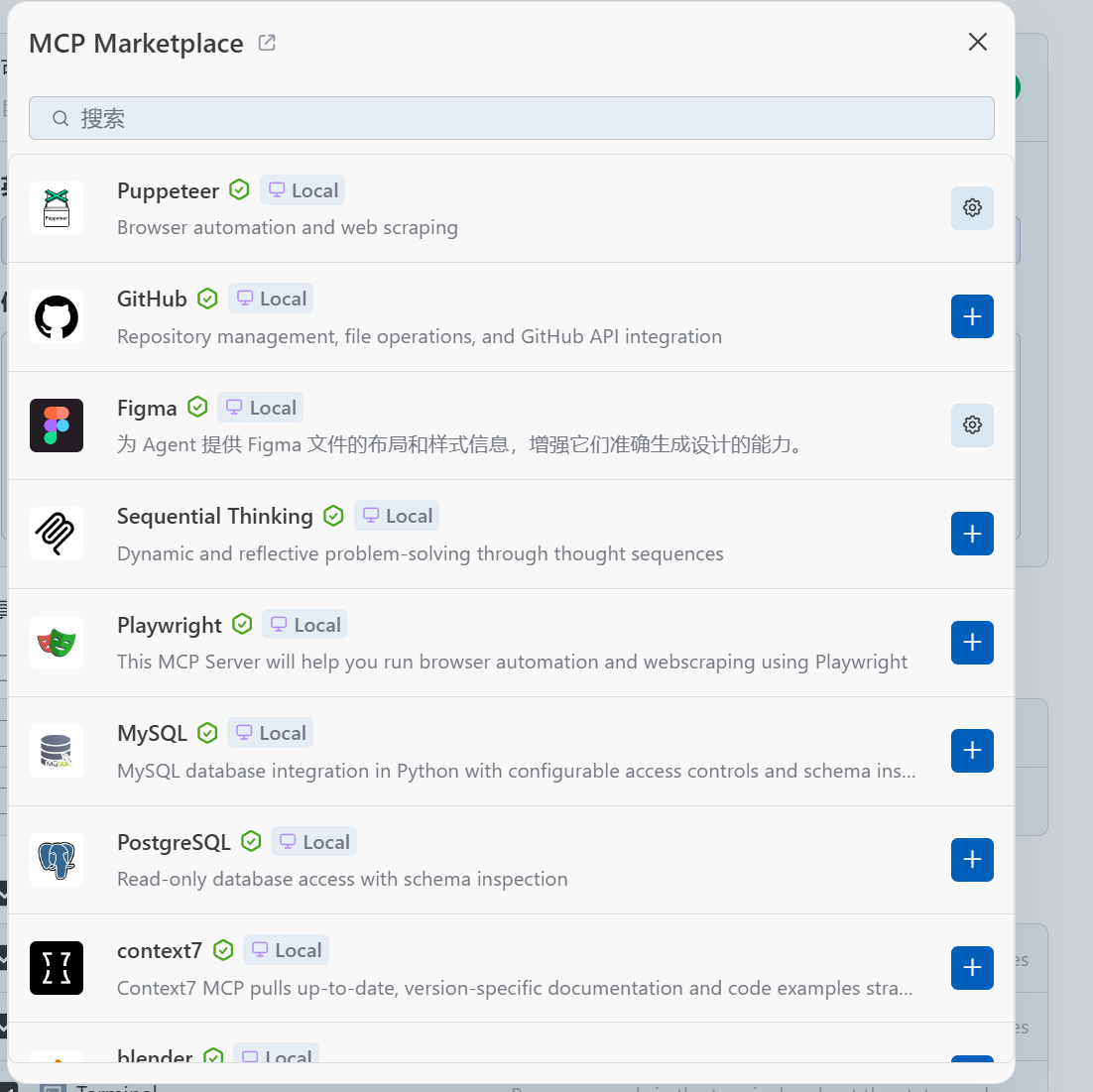The image size is (1093, 1092).
Task: Click the Local tag on GitHub
Action: click(x=271, y=299)
